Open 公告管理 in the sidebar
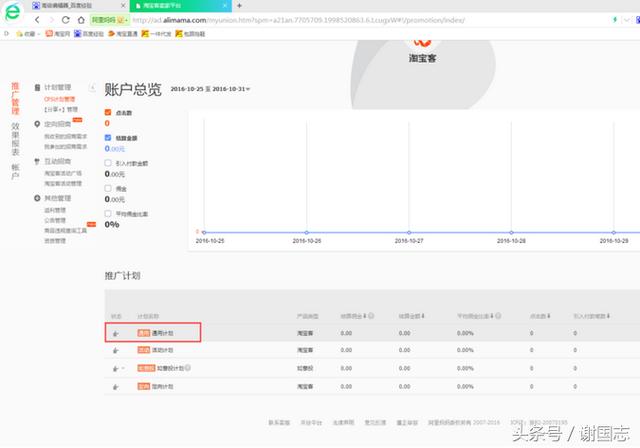 click(x=55, y=220)
